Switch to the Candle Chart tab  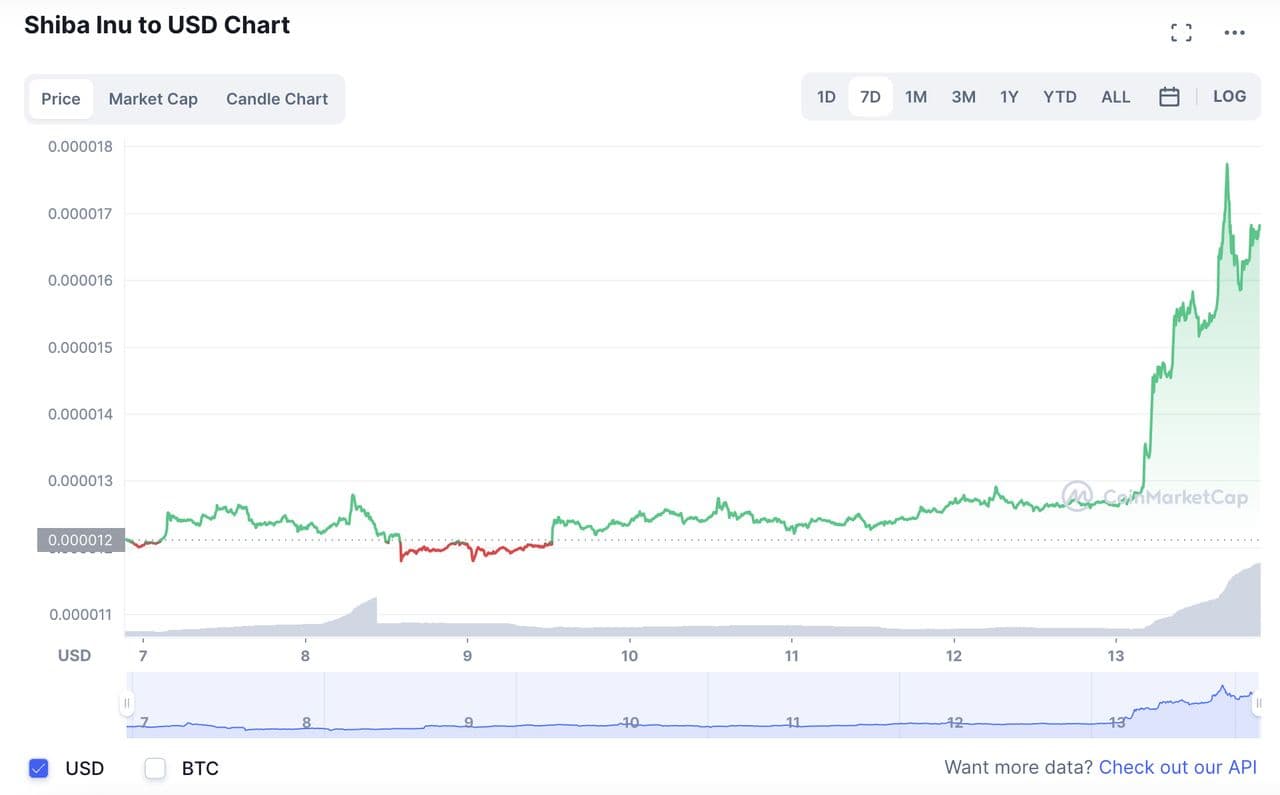click(x=277, y=99)
